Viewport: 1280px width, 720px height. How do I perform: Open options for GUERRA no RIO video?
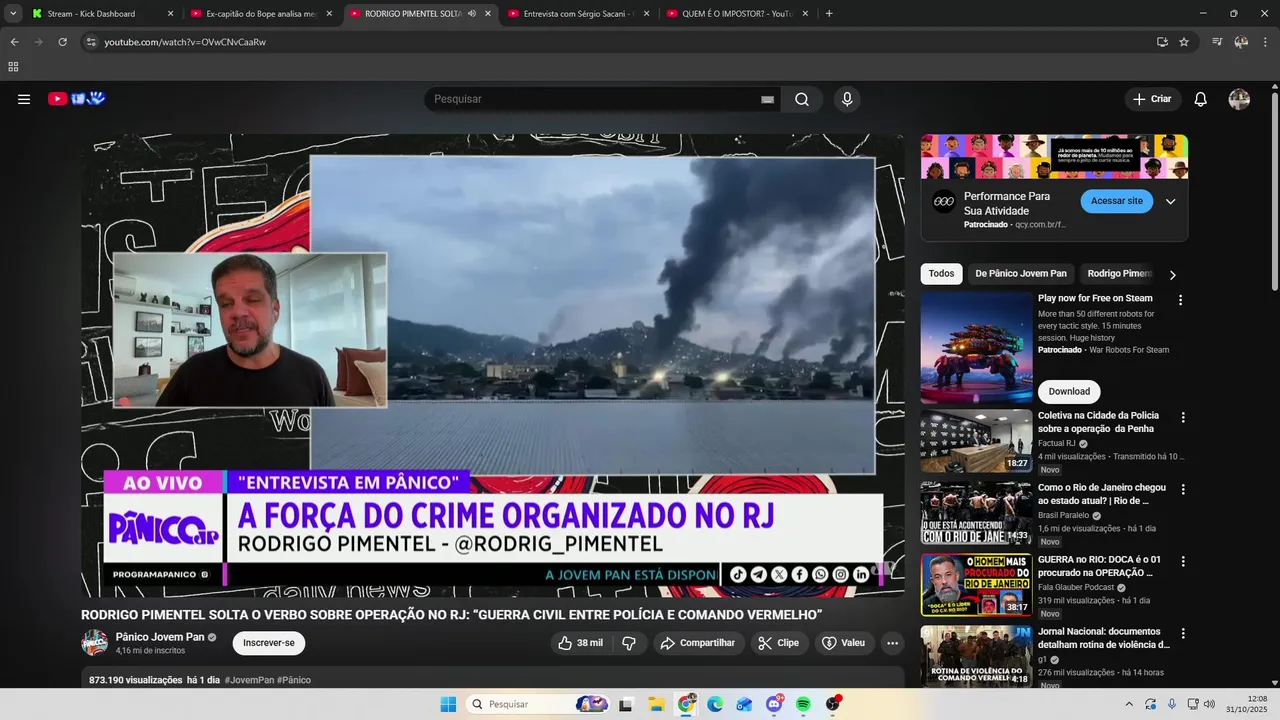click(x=1183, y=561)
